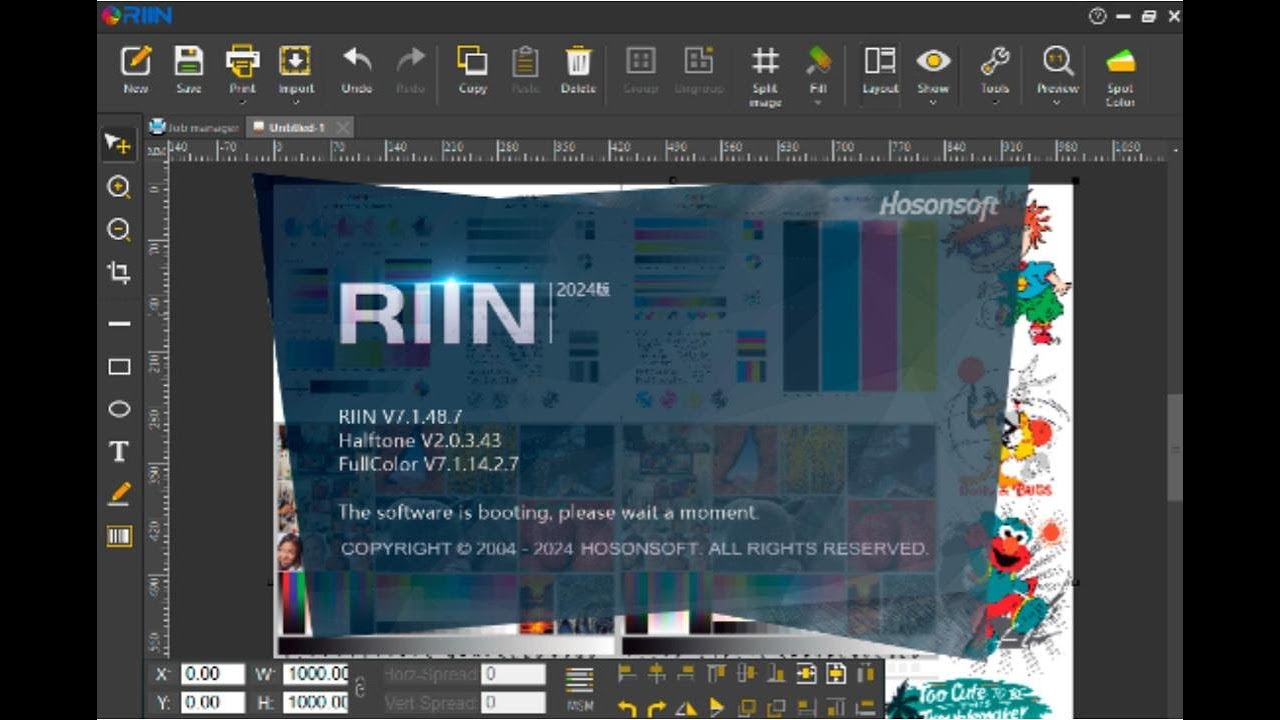This screenshot has width=1280, height=720.
Task: Open the help question mark icon
Action: (1098, 16)
